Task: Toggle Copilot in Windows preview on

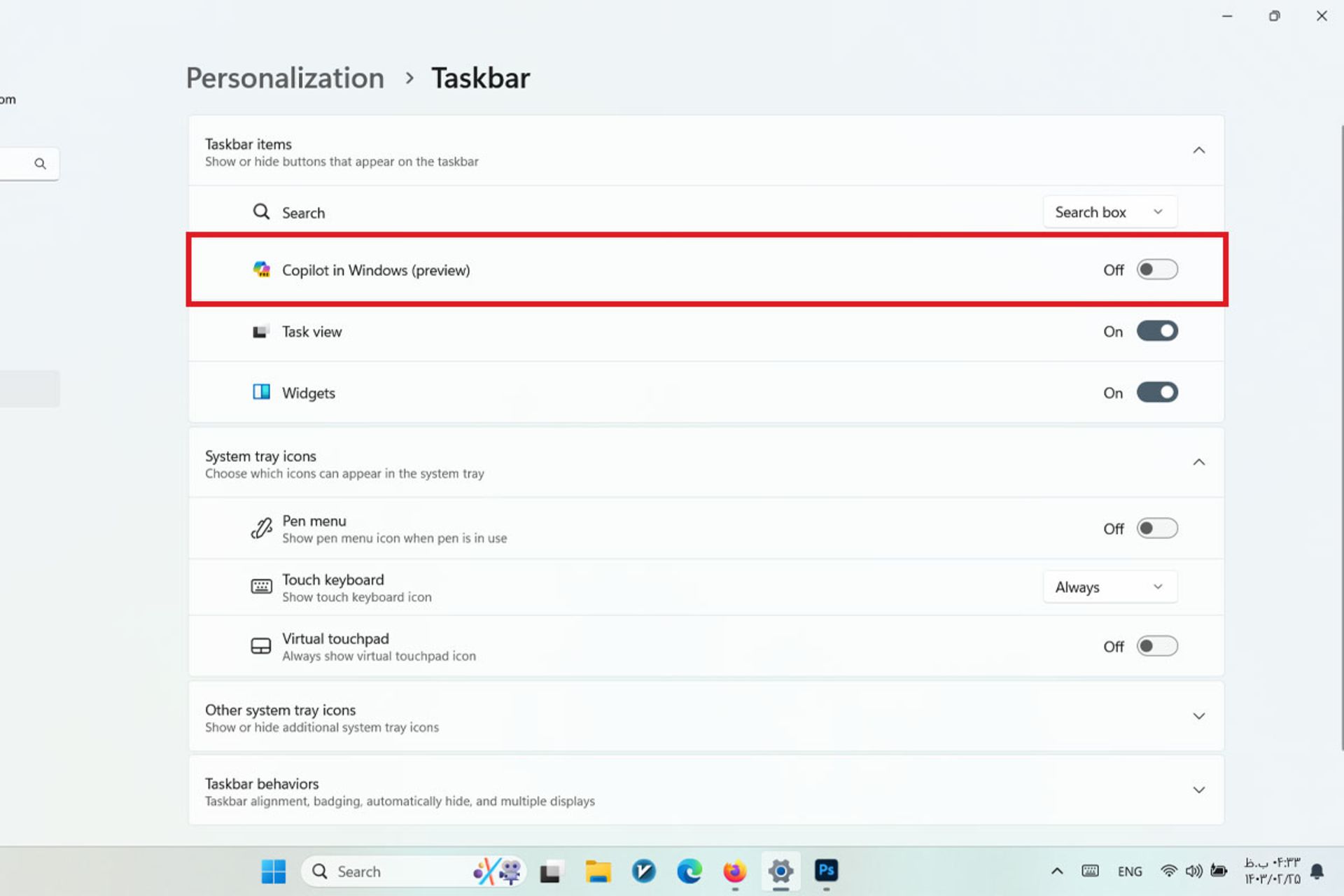Action: click(x=1157, y=269)
